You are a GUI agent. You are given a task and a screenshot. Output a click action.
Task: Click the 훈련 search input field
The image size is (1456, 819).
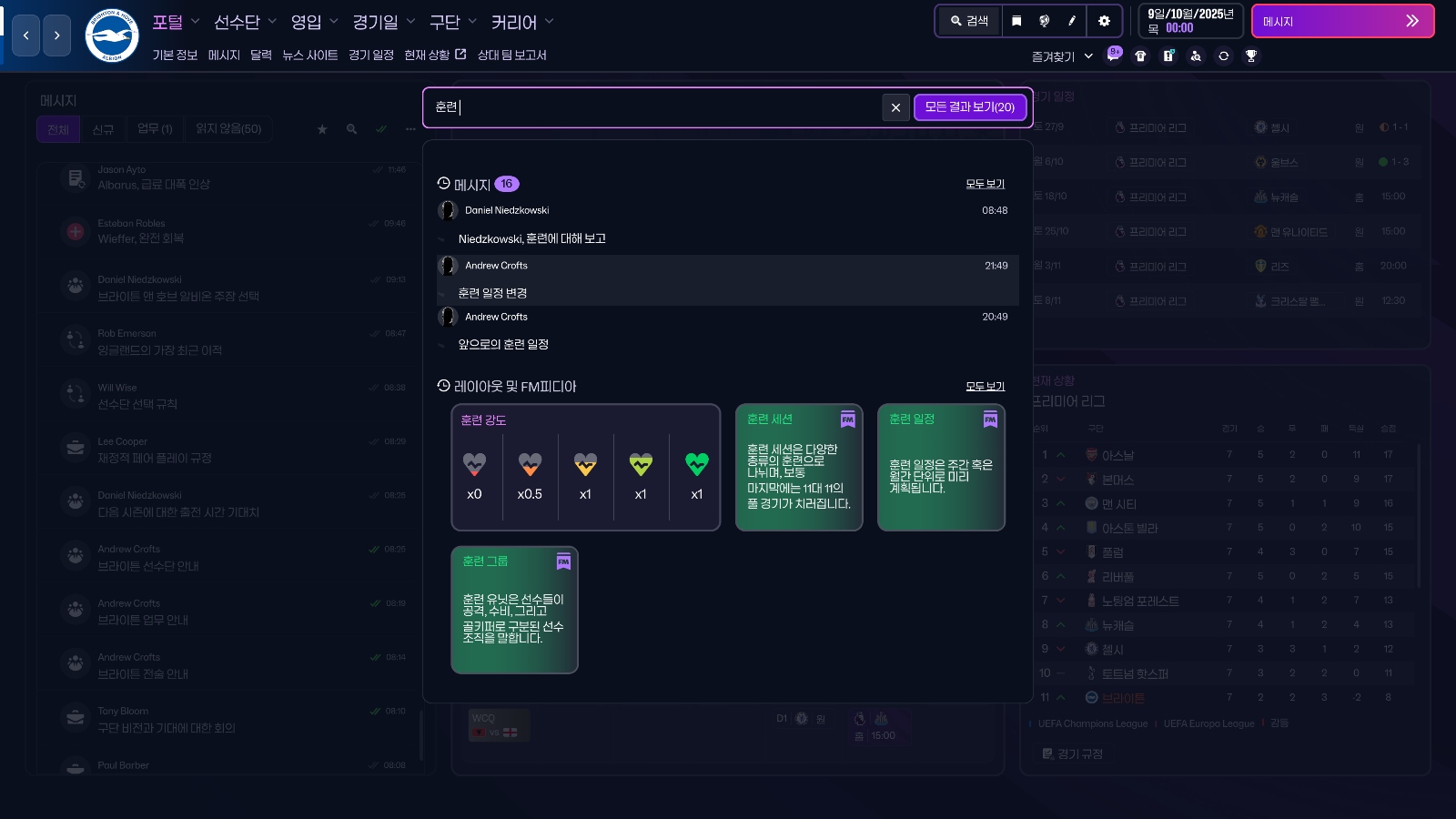[x=655, y=107]
